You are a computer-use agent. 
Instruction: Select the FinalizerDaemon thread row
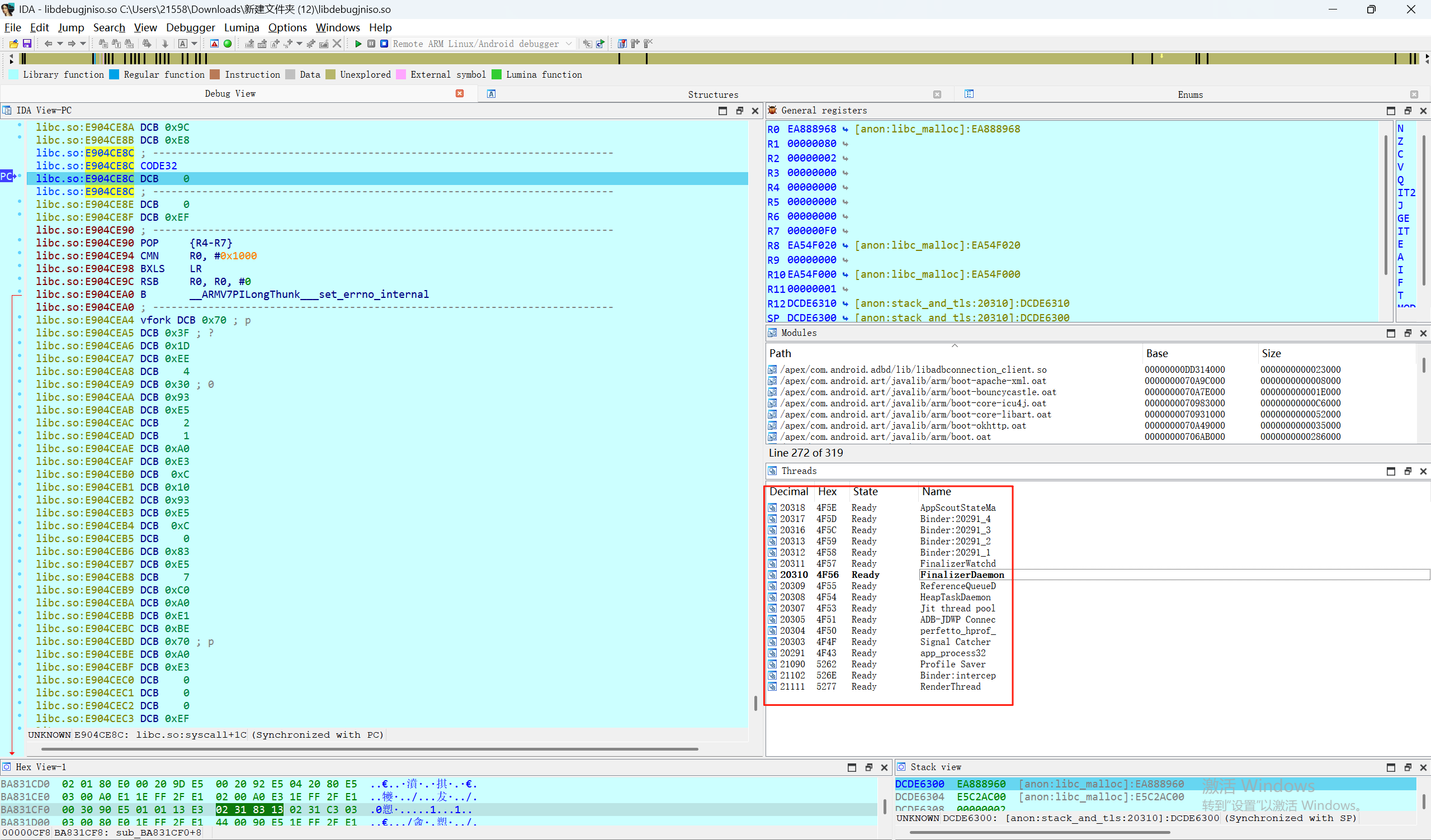[x=961, y=575]
